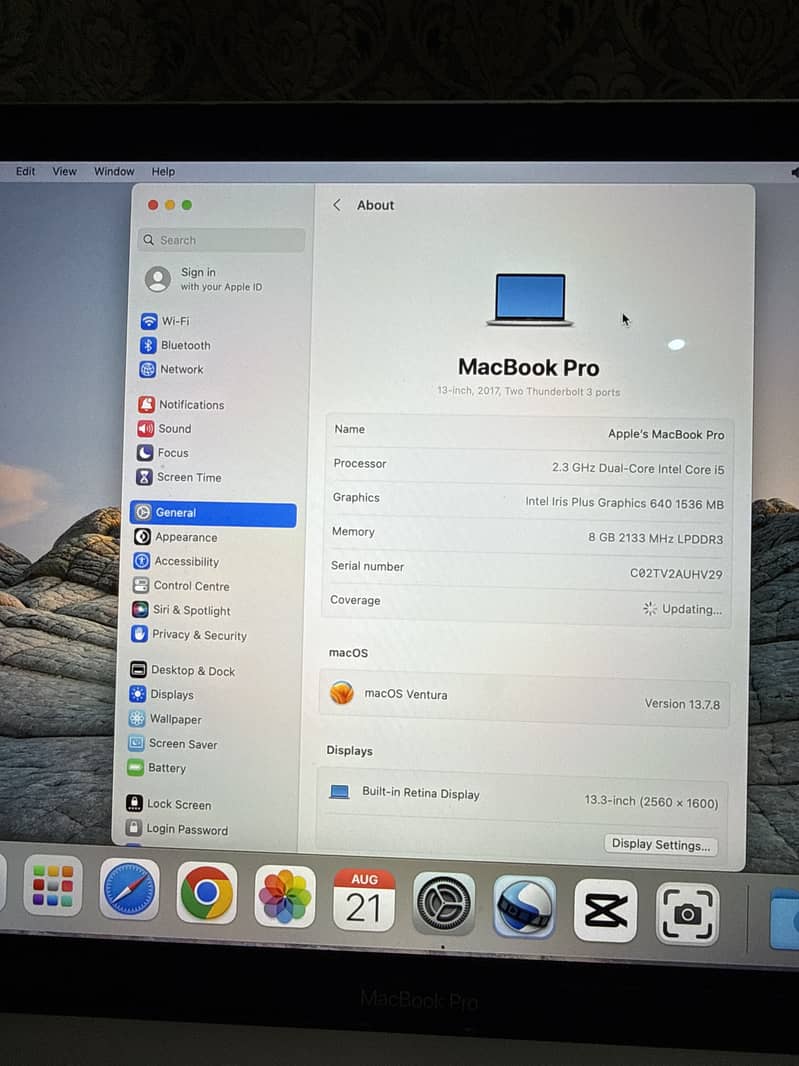Open Appearance settings in sidebar
Image resolution: width=799 pixels, height=1066 pixels.
(175, 537)
